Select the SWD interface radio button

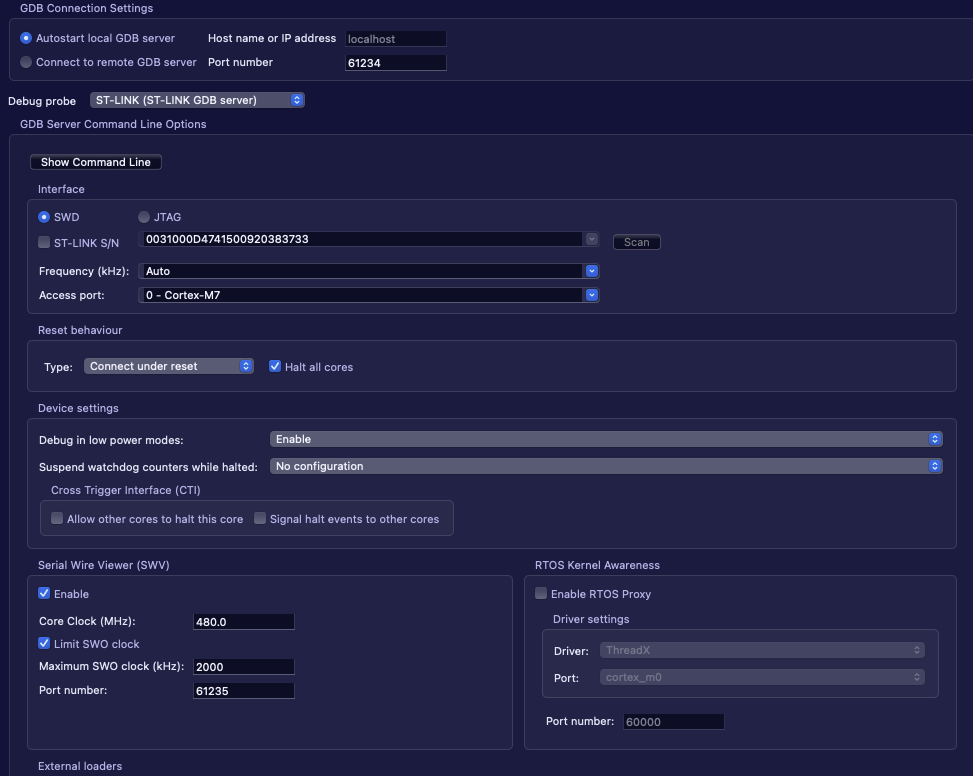pyautogui.click(x=44, y=217)
